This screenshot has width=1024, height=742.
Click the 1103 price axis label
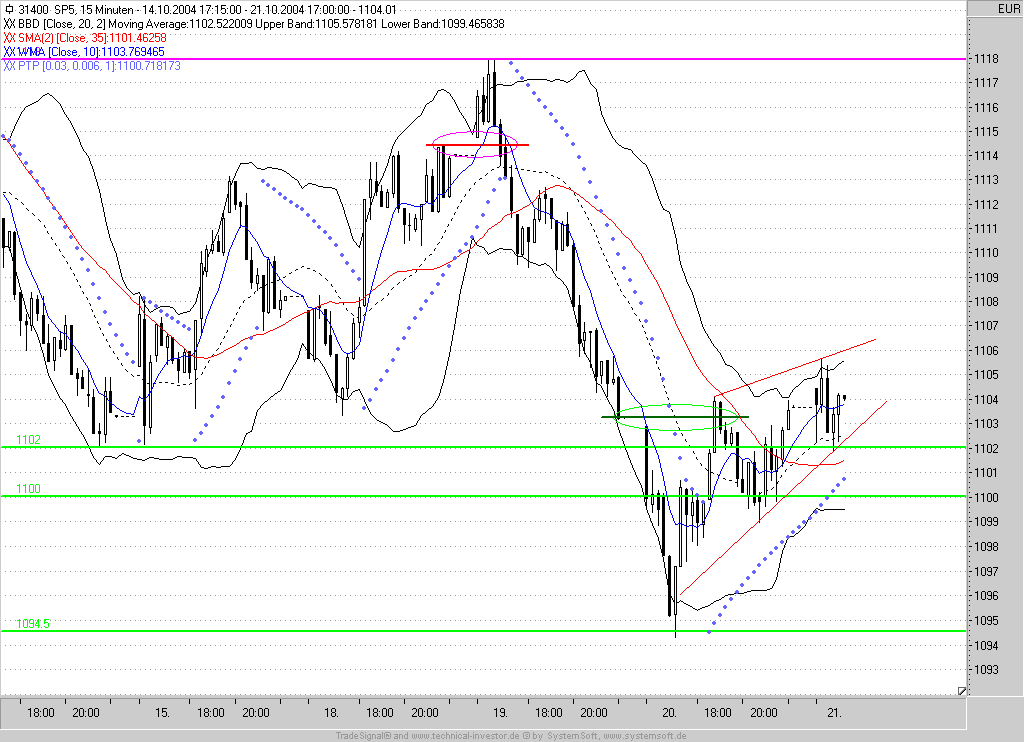(986, 424)
